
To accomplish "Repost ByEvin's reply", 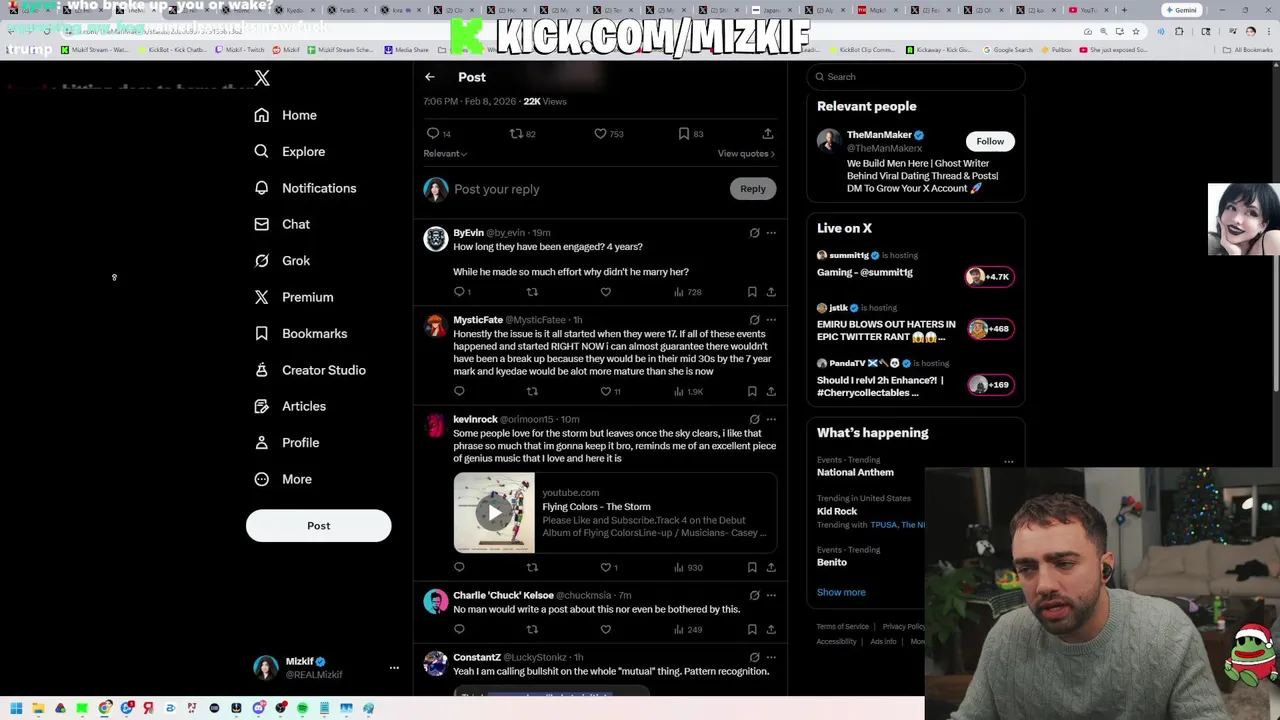I will click(532, 292).
